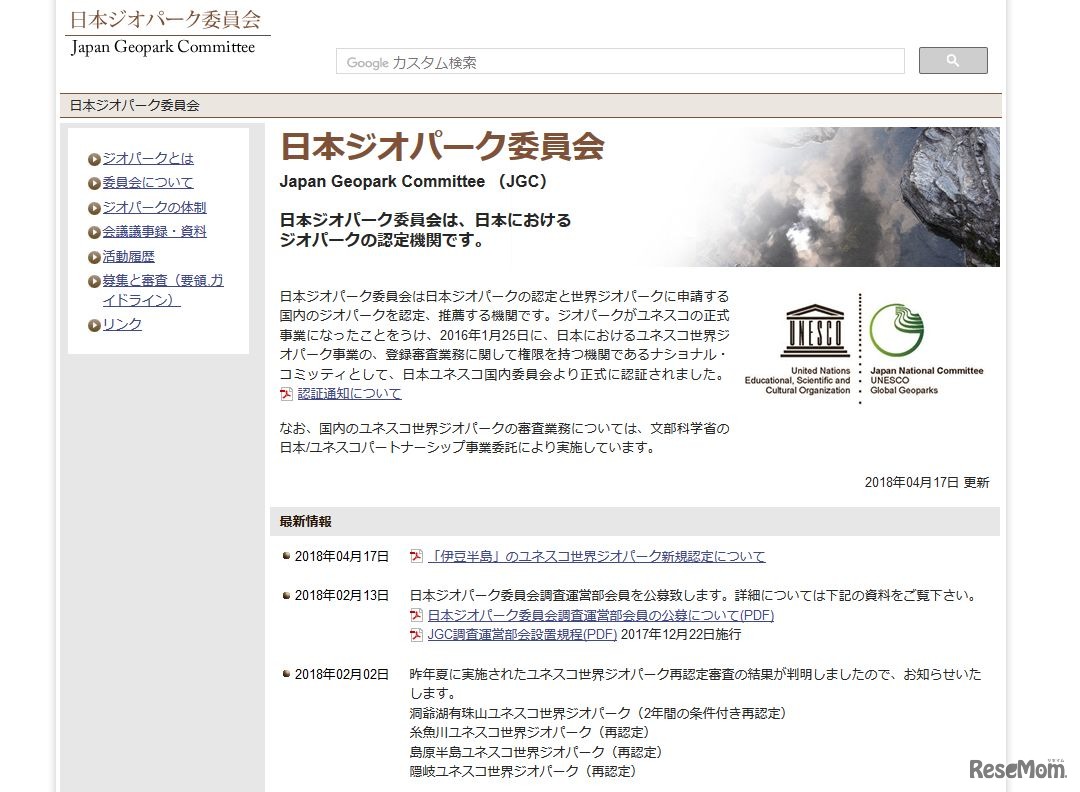Click the 糸魚川ユネスコ世界ジオパーク（再認定） line
Image resolution: width=1080 pixels, height=792 pixels.
(530, 733)
